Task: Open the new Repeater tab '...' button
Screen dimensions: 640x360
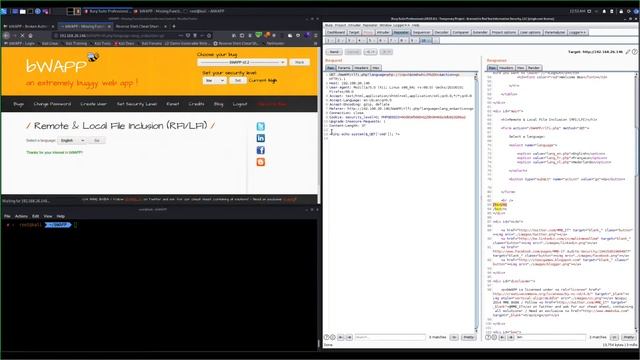Action: [x=436, y=40]
